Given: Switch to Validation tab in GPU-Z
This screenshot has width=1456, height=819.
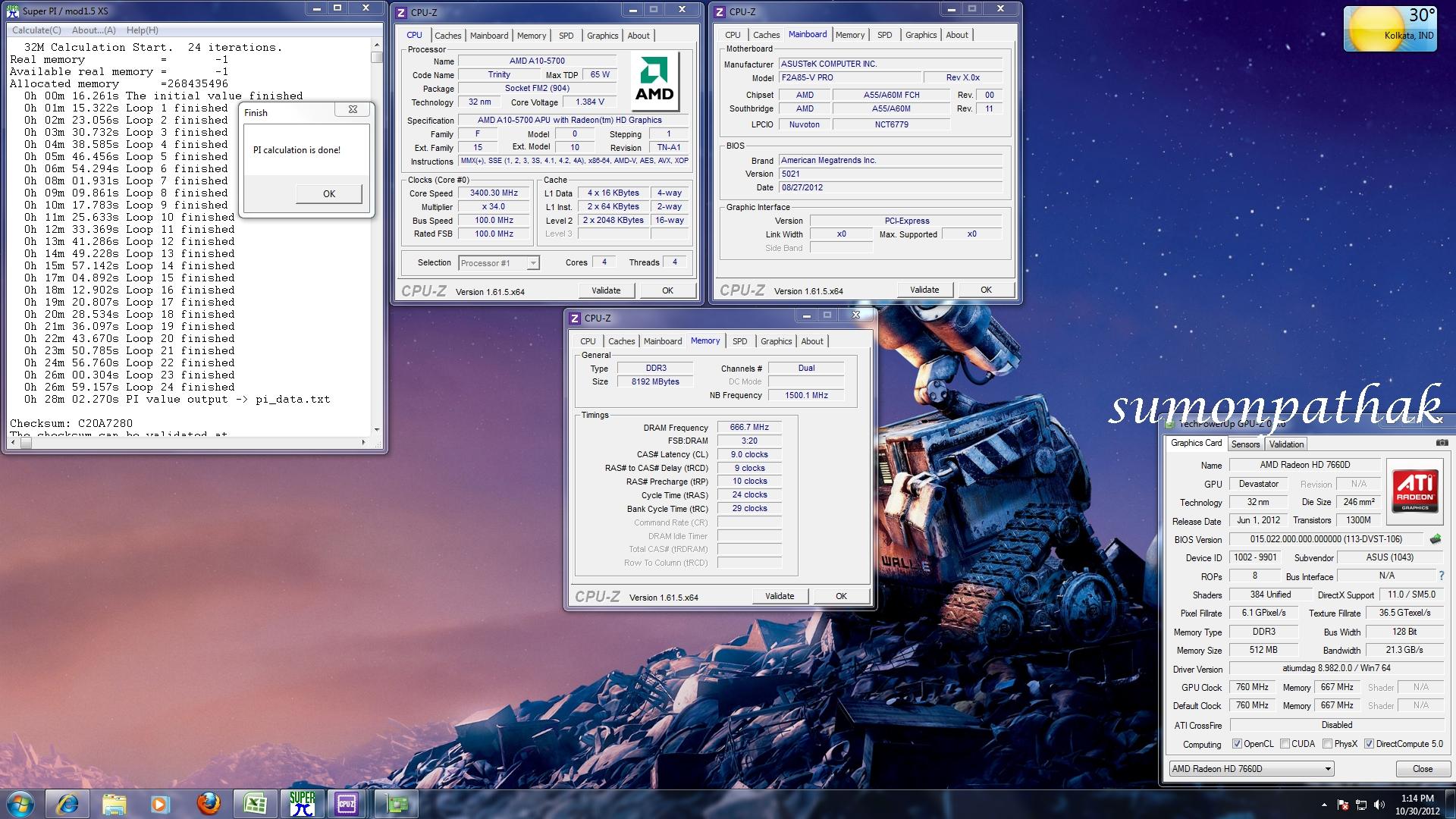Looking at the screenshot, I should point(1286,444).
